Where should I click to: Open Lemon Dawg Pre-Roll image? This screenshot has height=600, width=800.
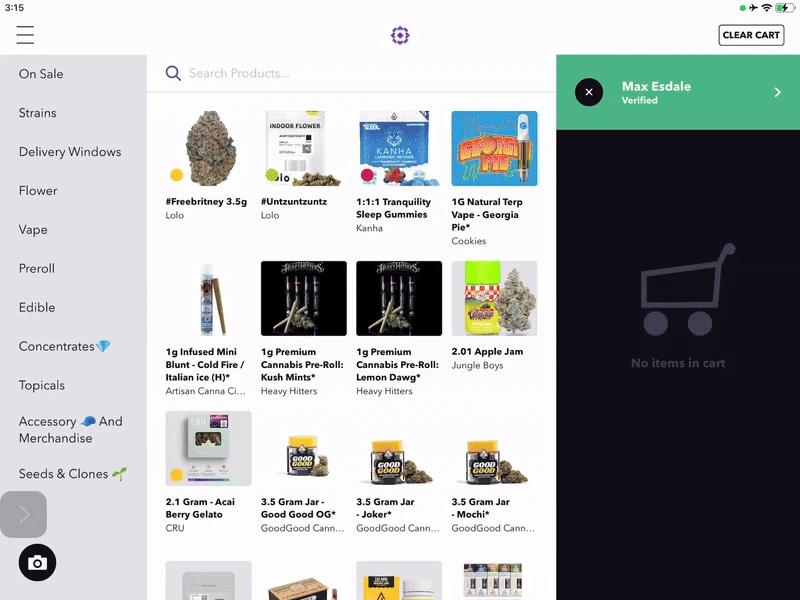coord(399,298)
